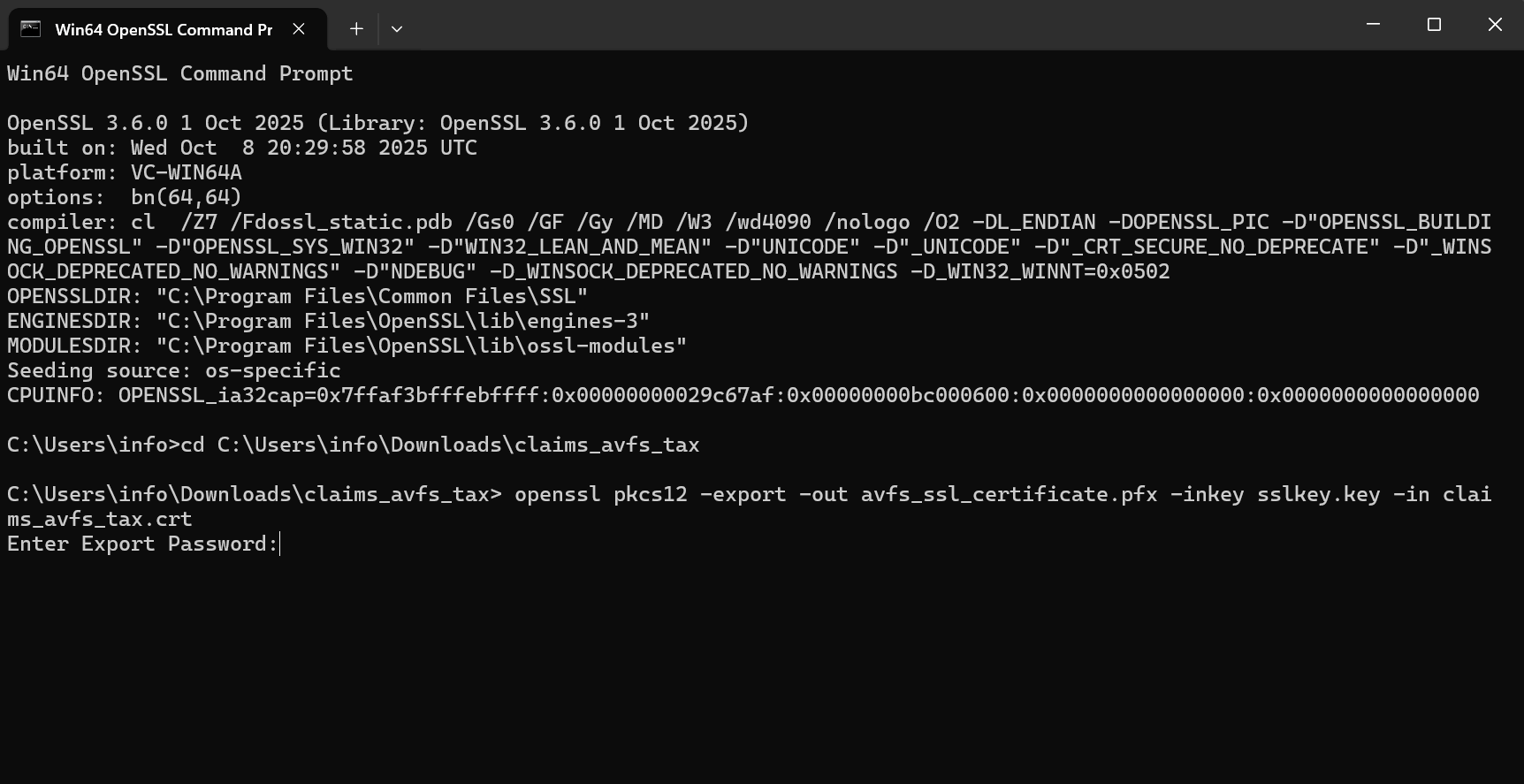The height and width of the screenshot is (784, 1524).
Task: Click the OPENSSLDIR path line
Action: (297, 297)
